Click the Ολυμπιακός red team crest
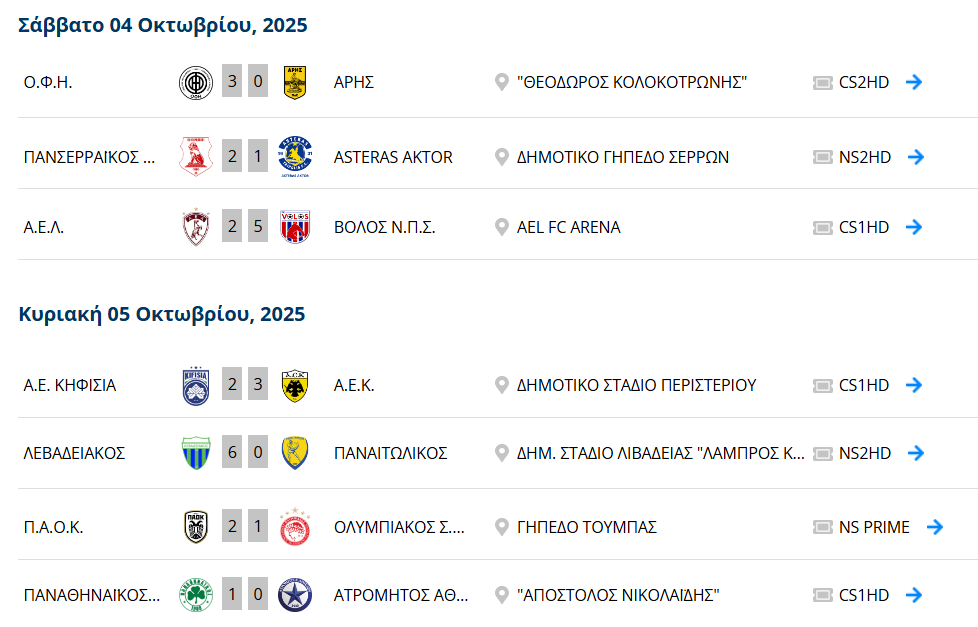The width and height of the screenshot is (978, 627). point(295,527)
